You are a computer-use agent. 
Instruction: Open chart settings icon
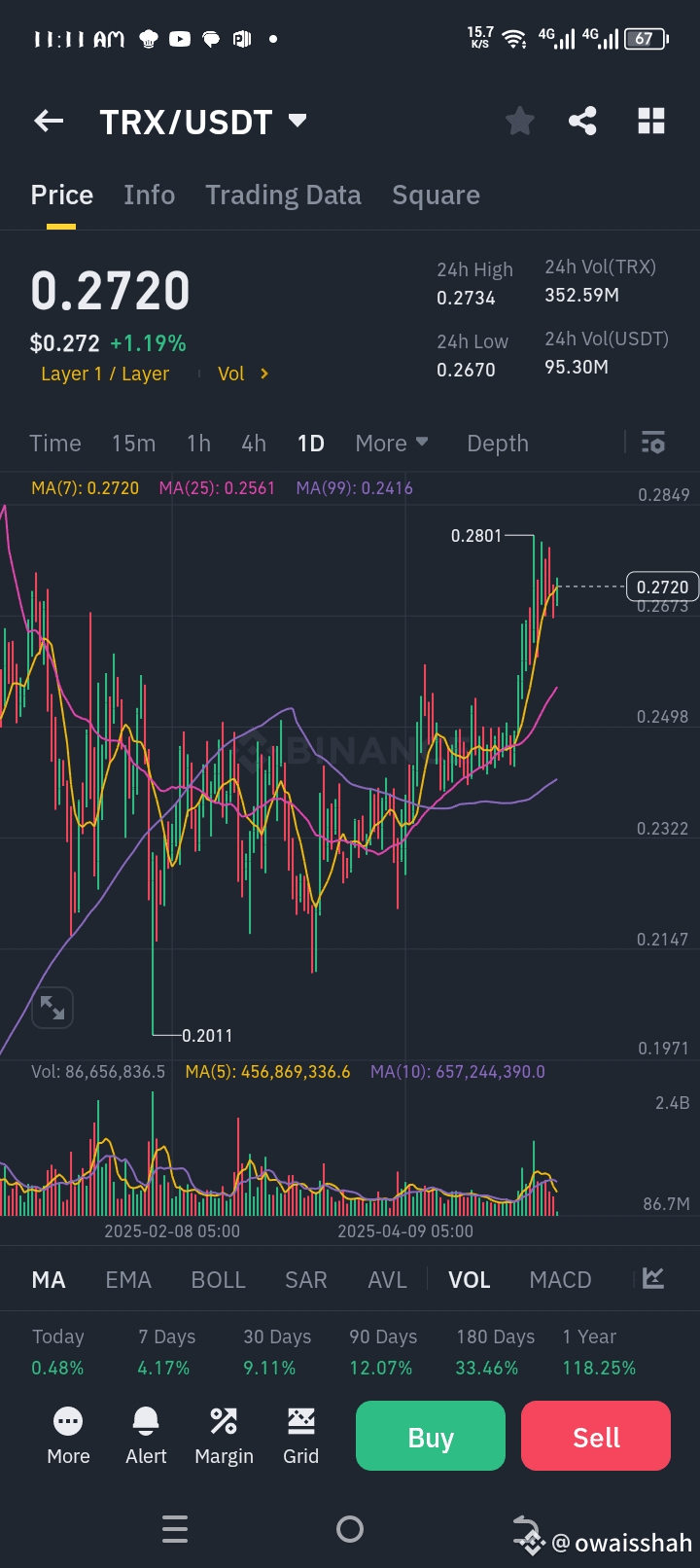coord(653,444)
